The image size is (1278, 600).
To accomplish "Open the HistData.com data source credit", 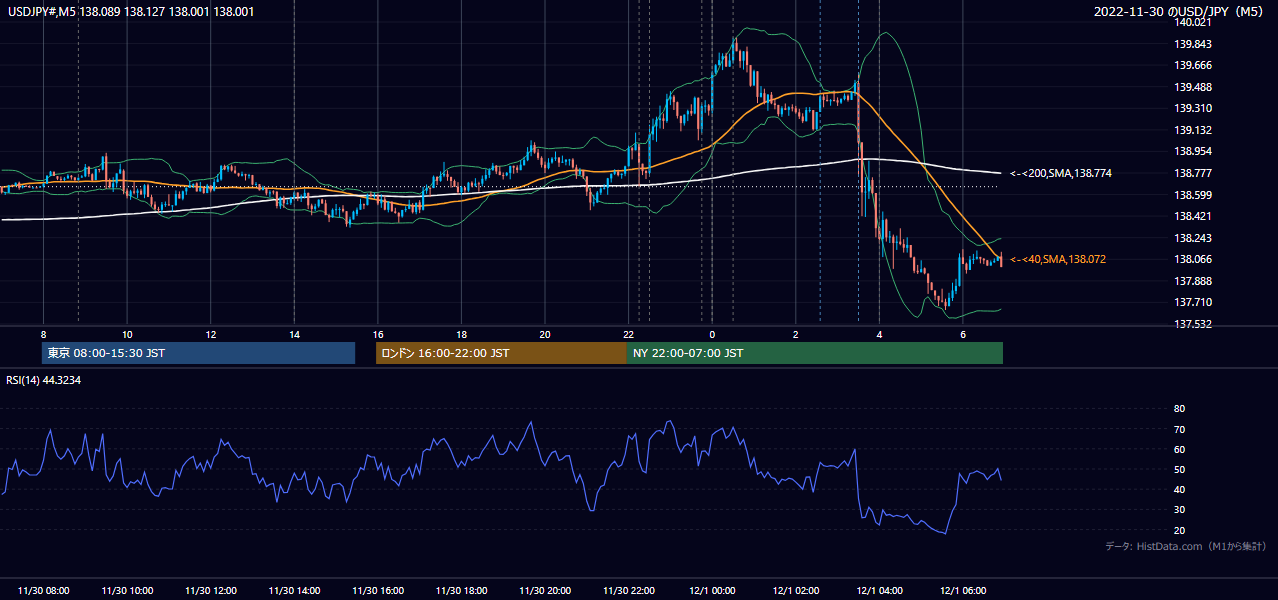I will (x=1186, y=547).
